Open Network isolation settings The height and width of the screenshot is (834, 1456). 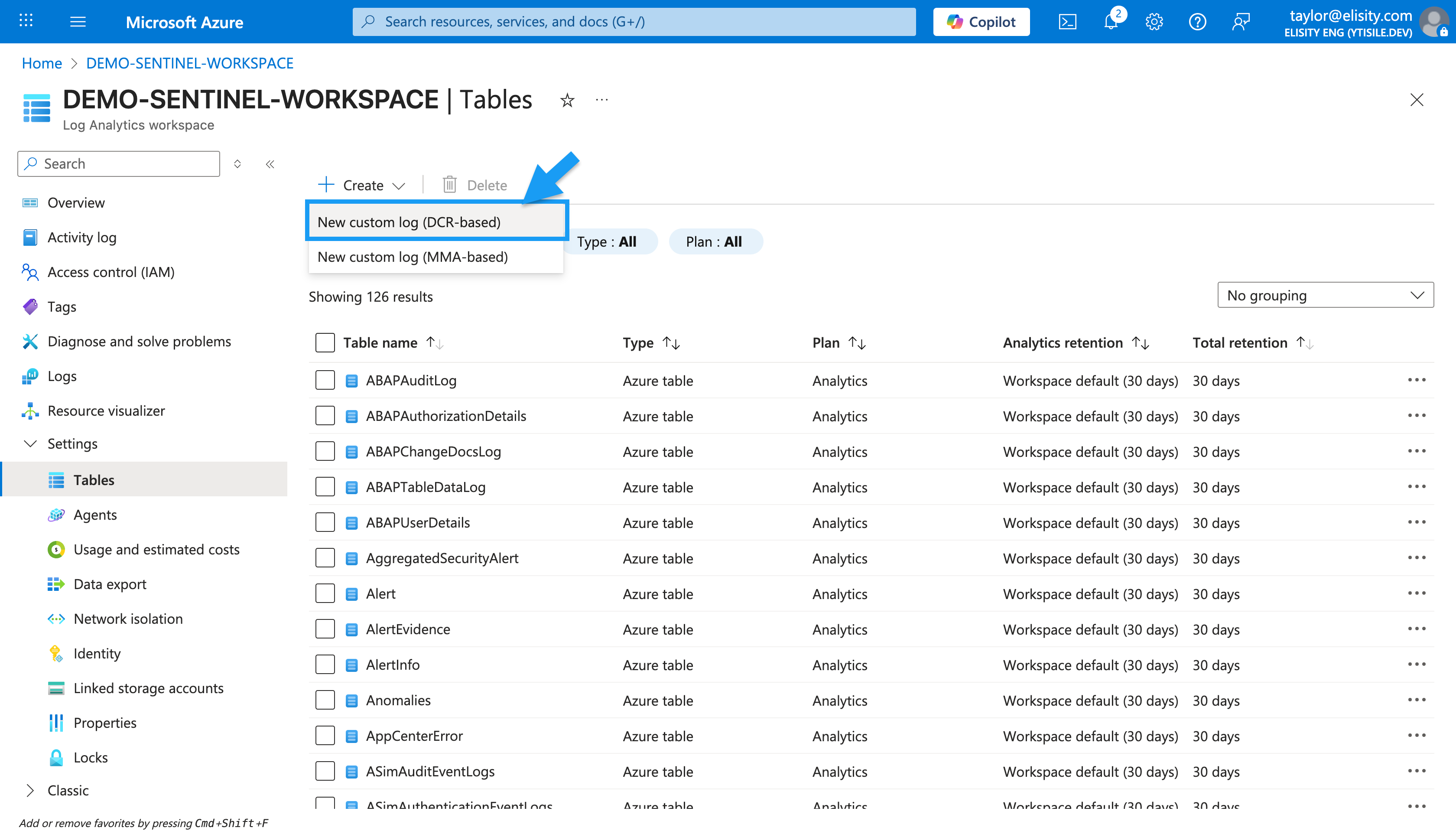pyautogui.click(x=128, y=619)
